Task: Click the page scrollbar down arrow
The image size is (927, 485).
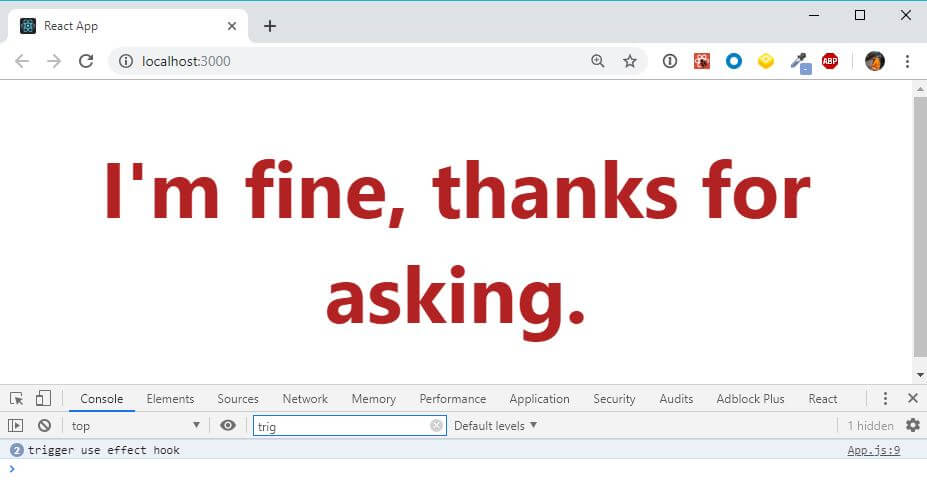Action: [920, 374]
